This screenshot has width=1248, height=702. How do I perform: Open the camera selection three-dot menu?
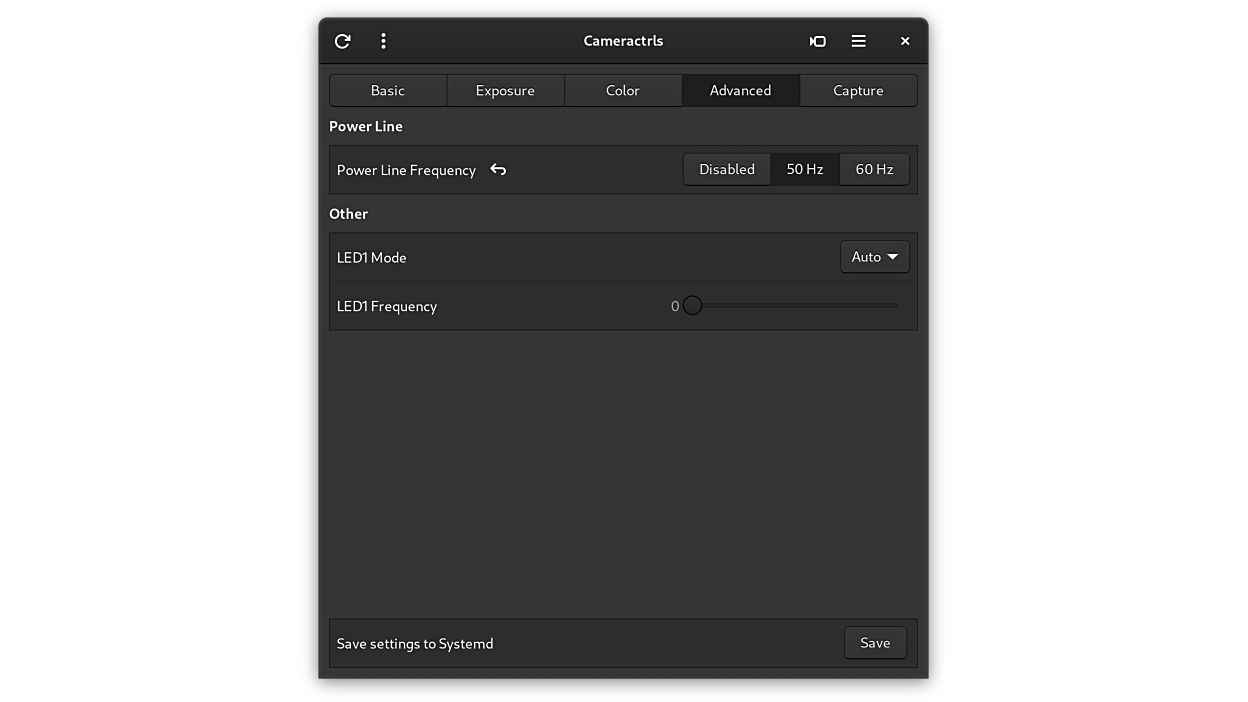383,41
